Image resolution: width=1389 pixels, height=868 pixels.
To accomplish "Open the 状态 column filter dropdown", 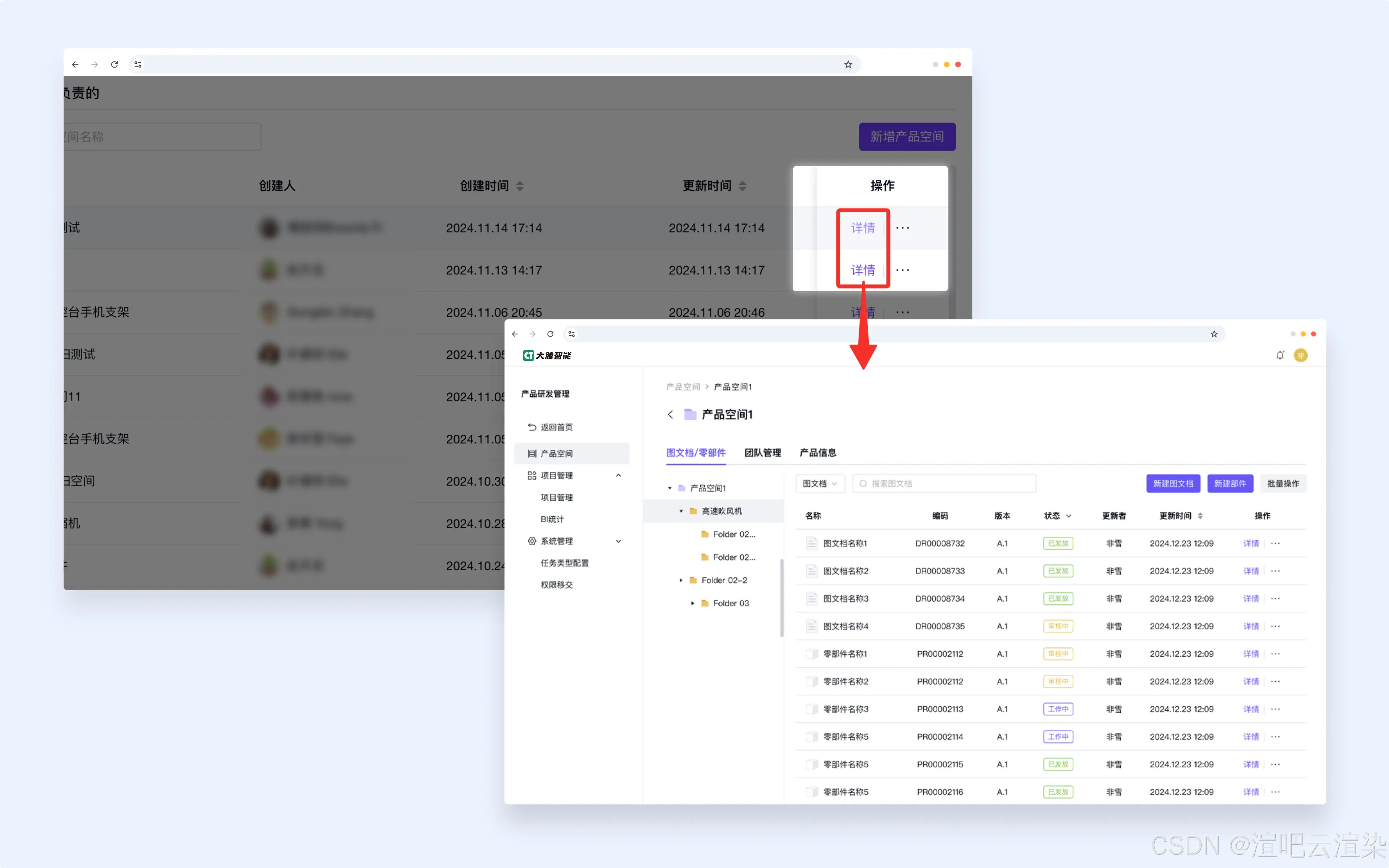I will pos(1069,516).
